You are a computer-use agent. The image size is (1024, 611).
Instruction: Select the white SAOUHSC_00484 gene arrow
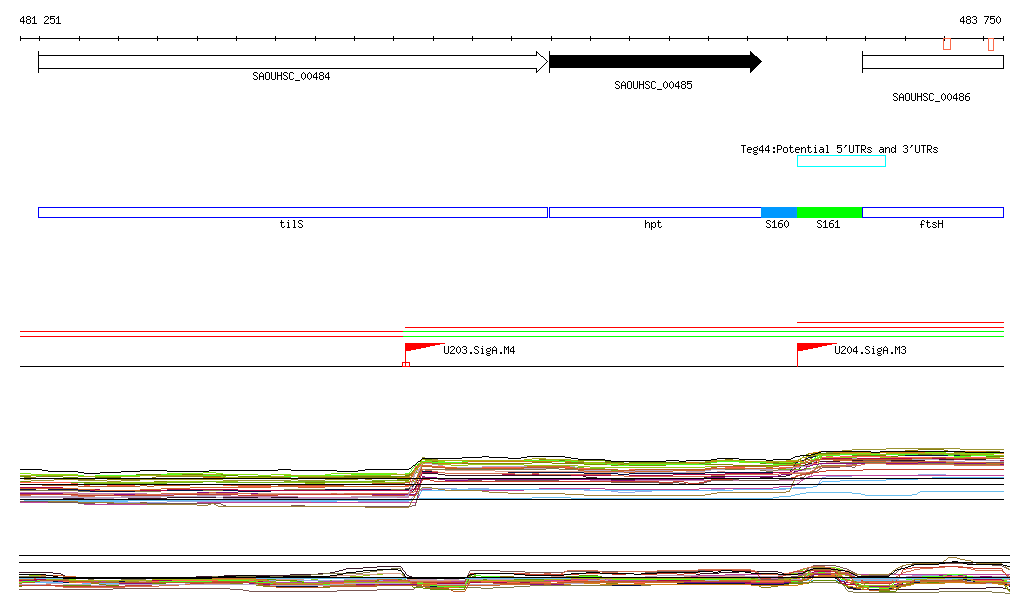coord(292,62)
